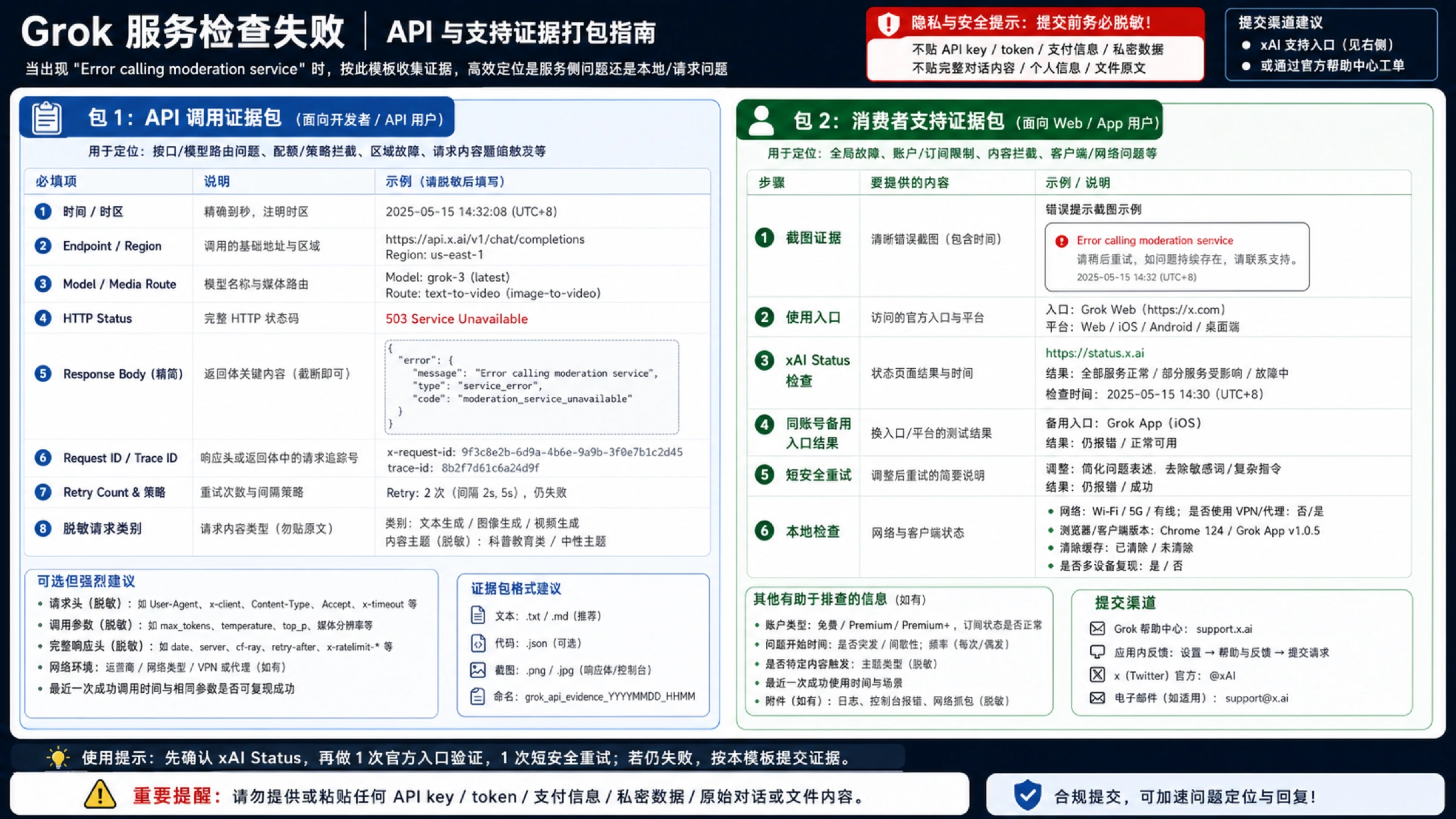Click the lightbulb icon beside 使用提示
The height and width of the screenshot is (819, 1456).
tap(58, 758)
